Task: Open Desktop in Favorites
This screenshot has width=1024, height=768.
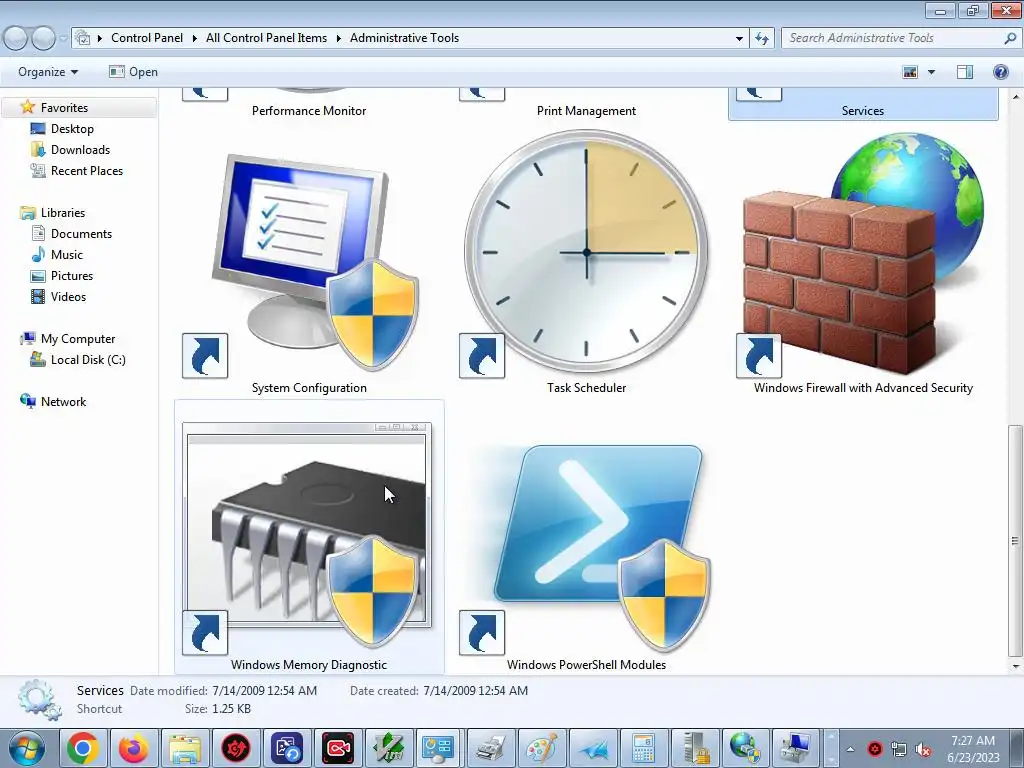Action: [x=72, y=129]
